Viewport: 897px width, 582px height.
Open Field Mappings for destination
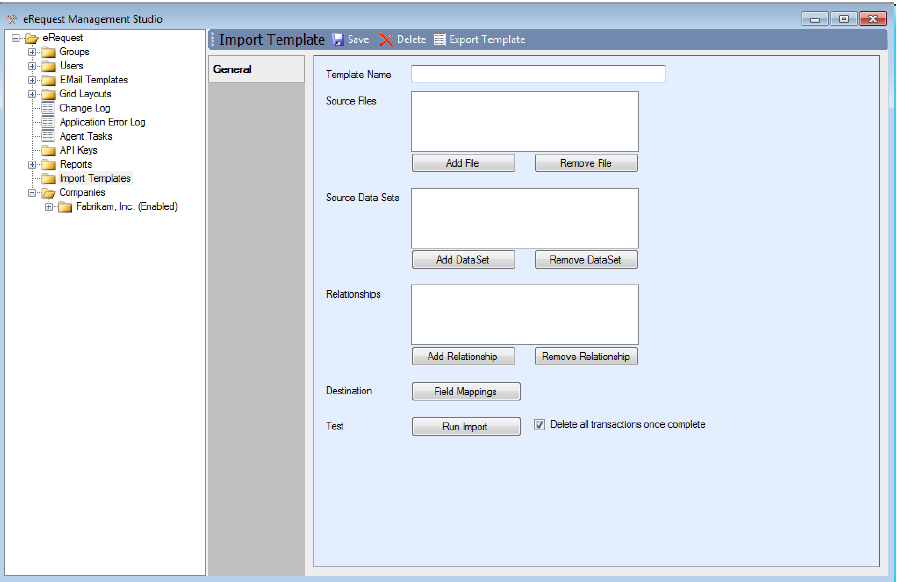pyautogui.click(x=466, y=392)
